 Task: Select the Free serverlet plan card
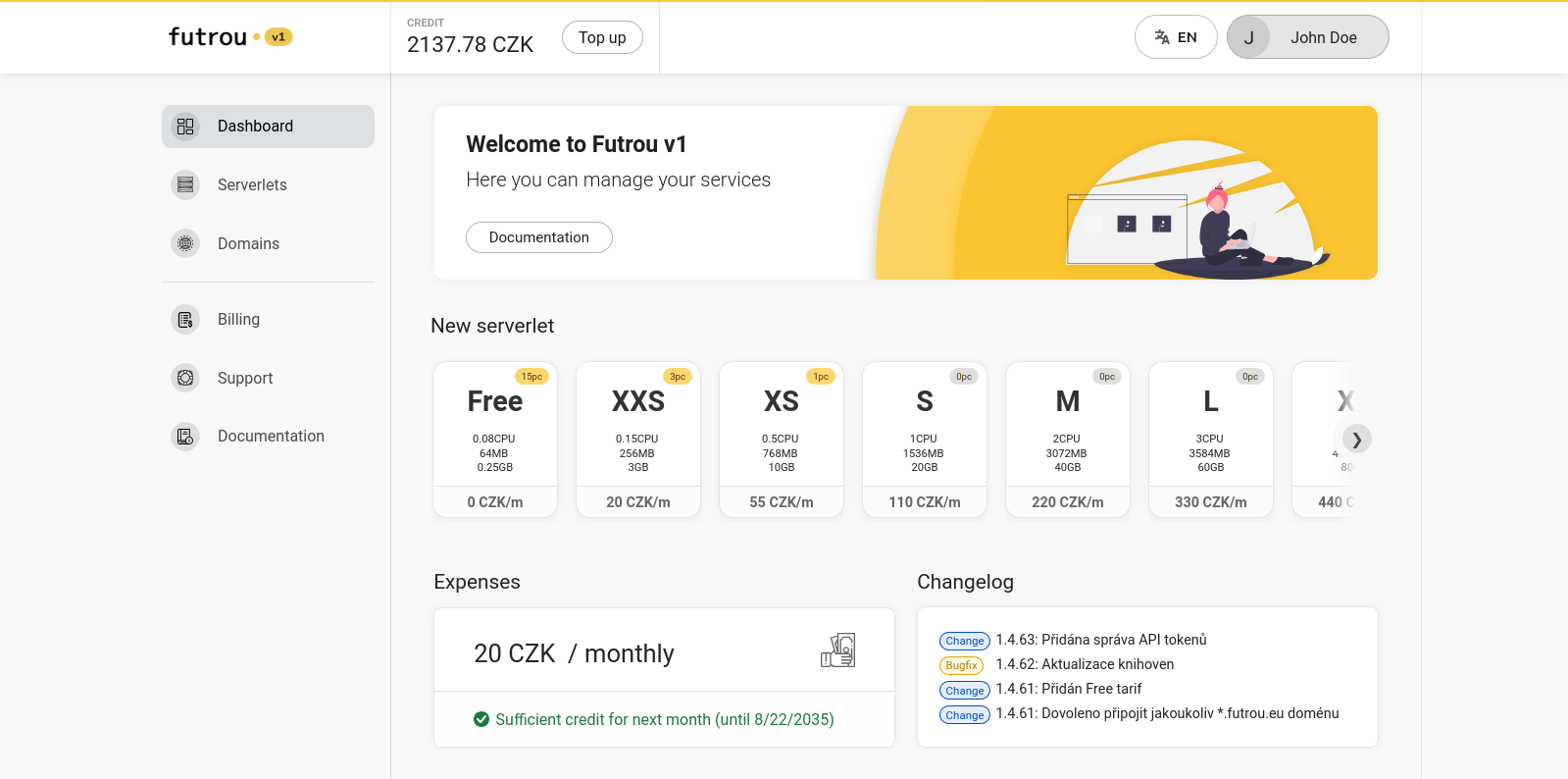[495, 440]
